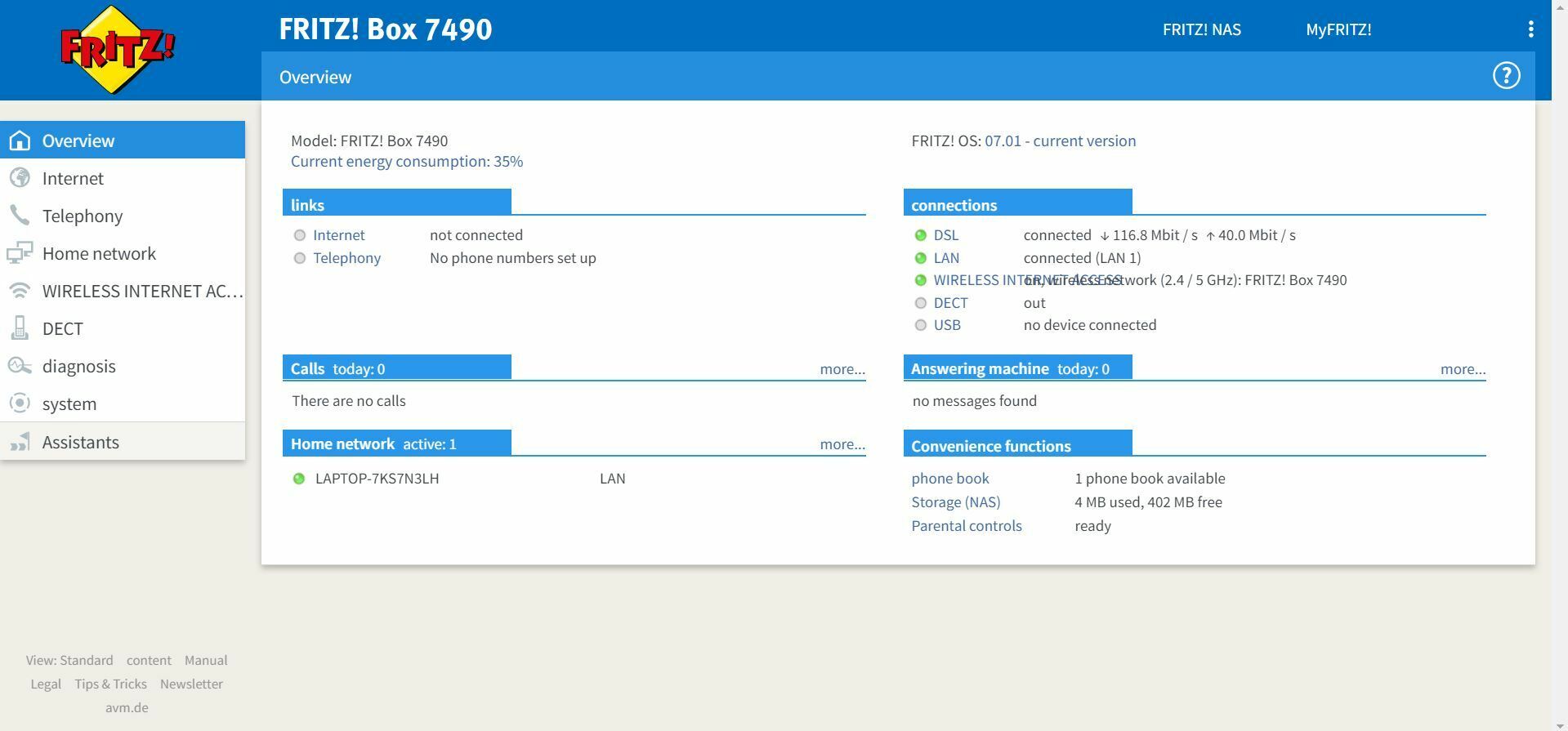Click more... next to Home network

[x=842, y=444]
